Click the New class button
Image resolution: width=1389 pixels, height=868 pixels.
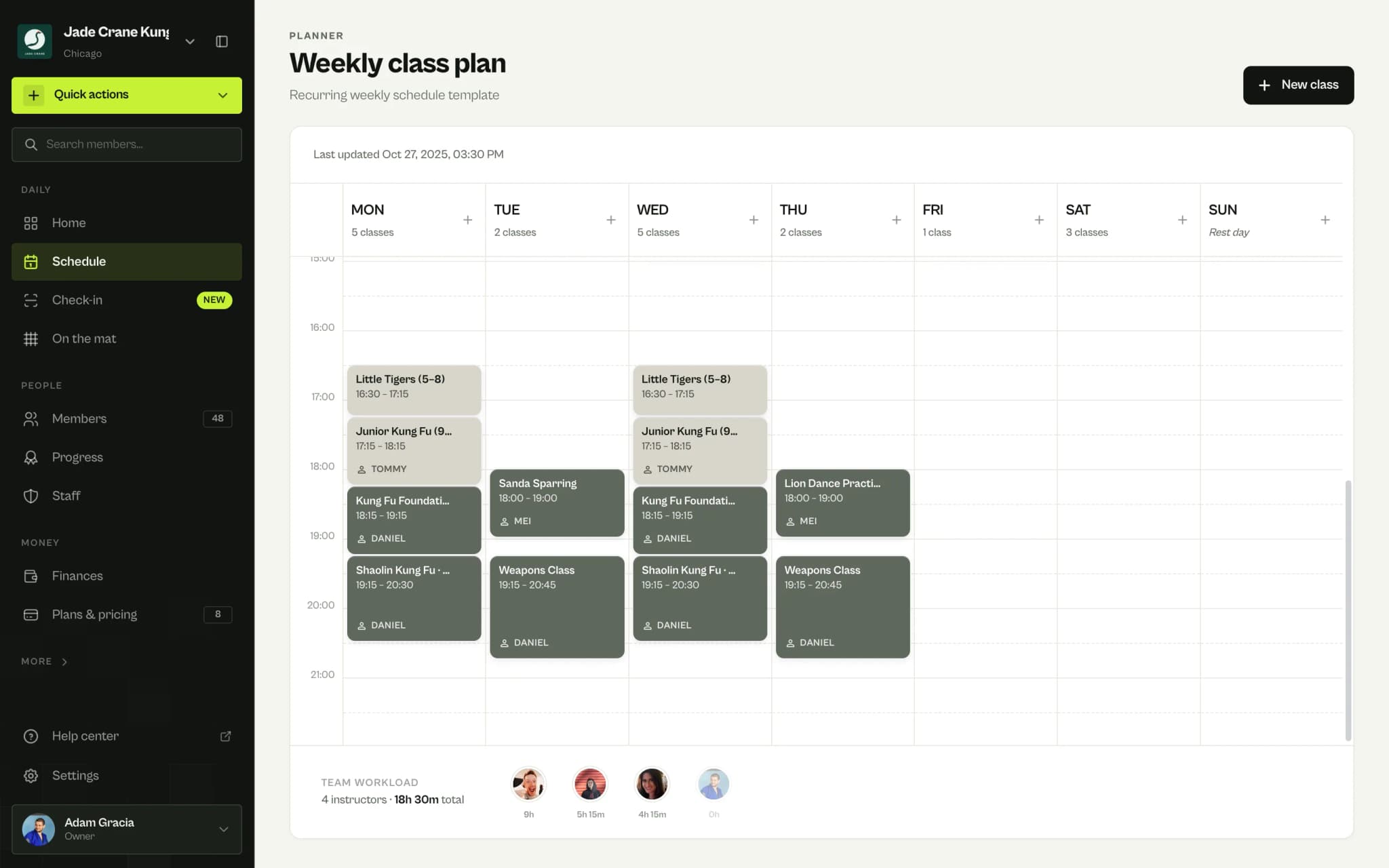(1298, 85)
